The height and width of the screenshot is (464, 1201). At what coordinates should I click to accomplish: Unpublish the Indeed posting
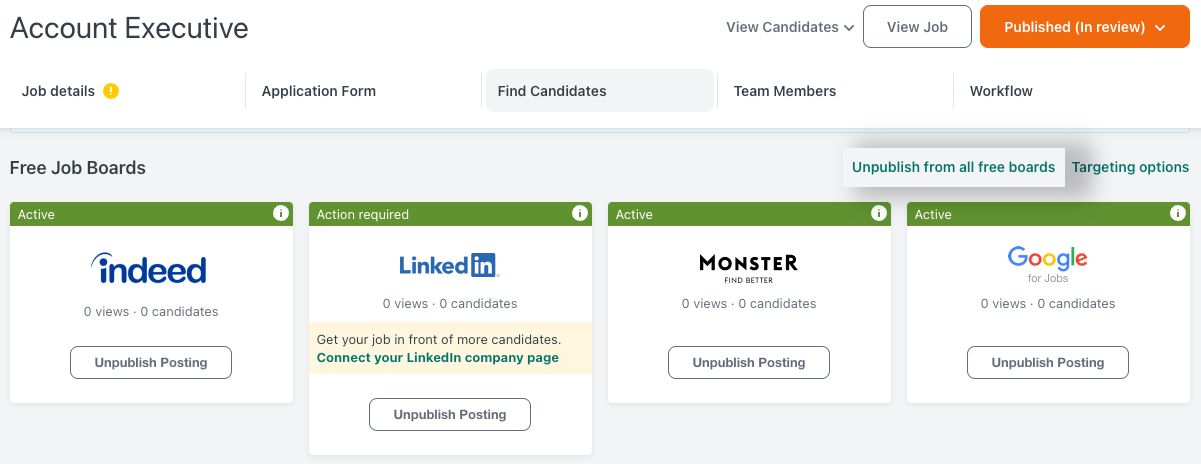point(151,362)
